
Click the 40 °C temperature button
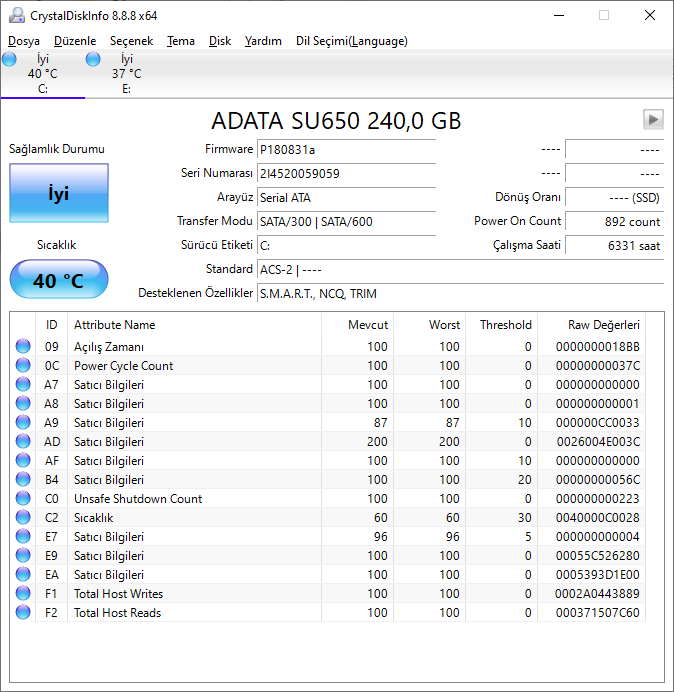coord(58,280)
